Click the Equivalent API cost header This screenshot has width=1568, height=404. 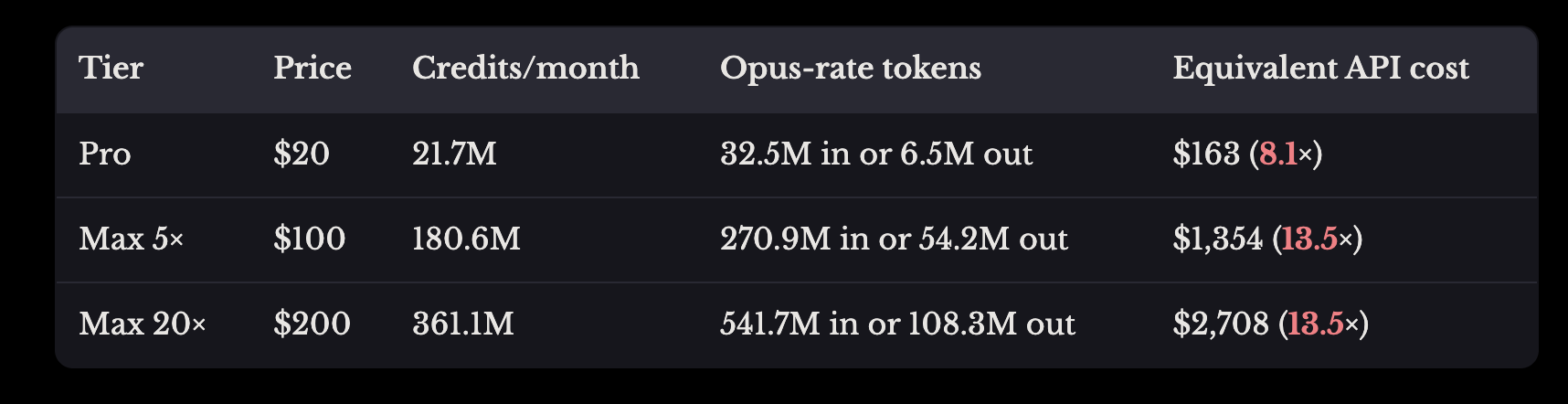pos(1321,69)
